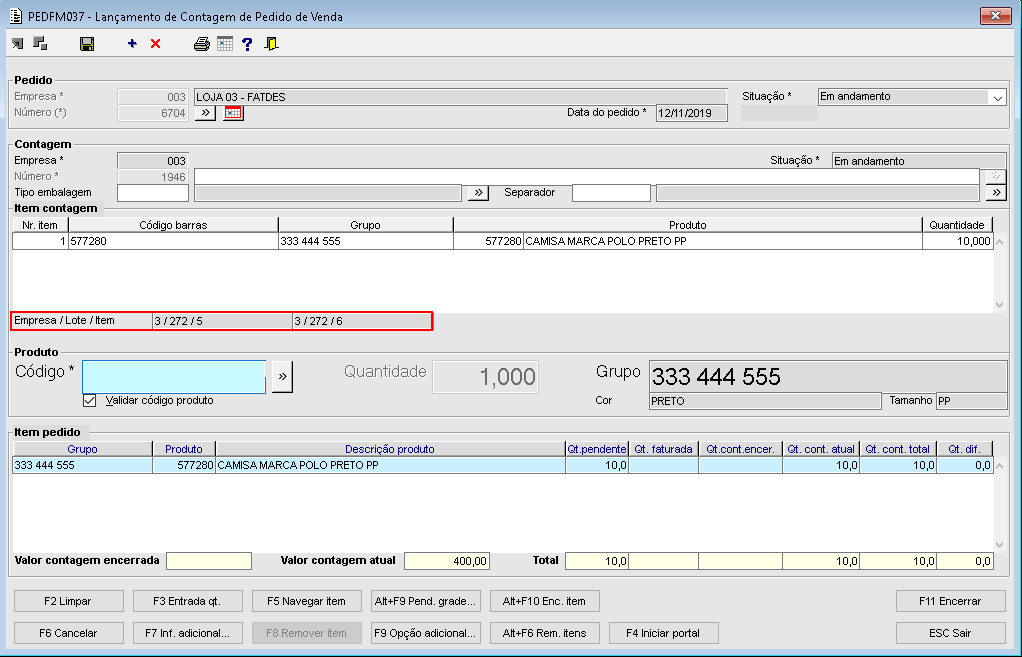Screen dimensions: 1022x657
Task: Open the product Código lookup arrow button
Action: point(282,376)
